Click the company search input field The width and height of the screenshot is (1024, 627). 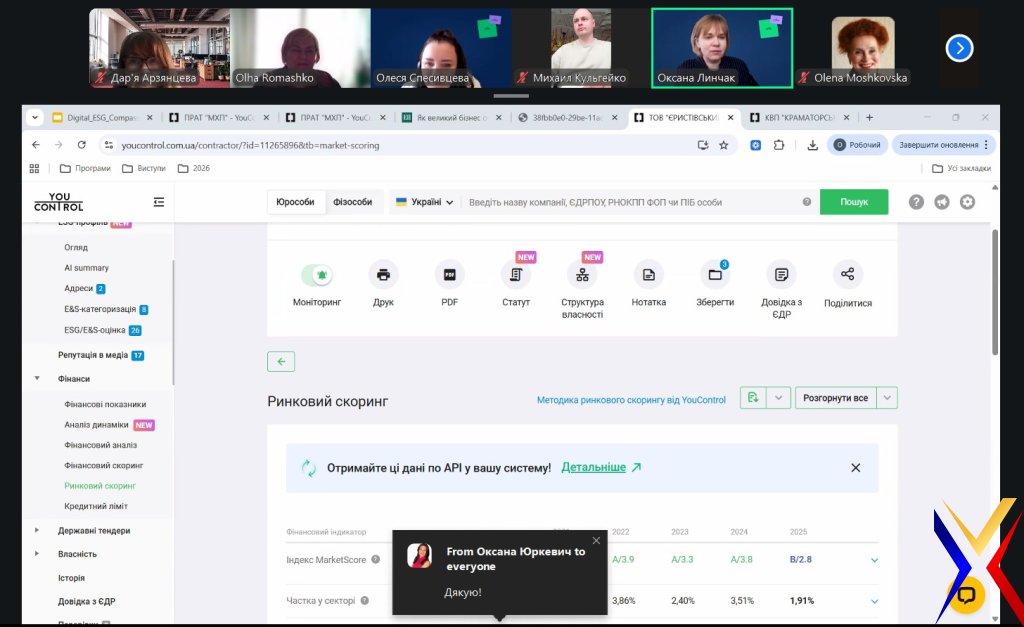pos(630,202)
